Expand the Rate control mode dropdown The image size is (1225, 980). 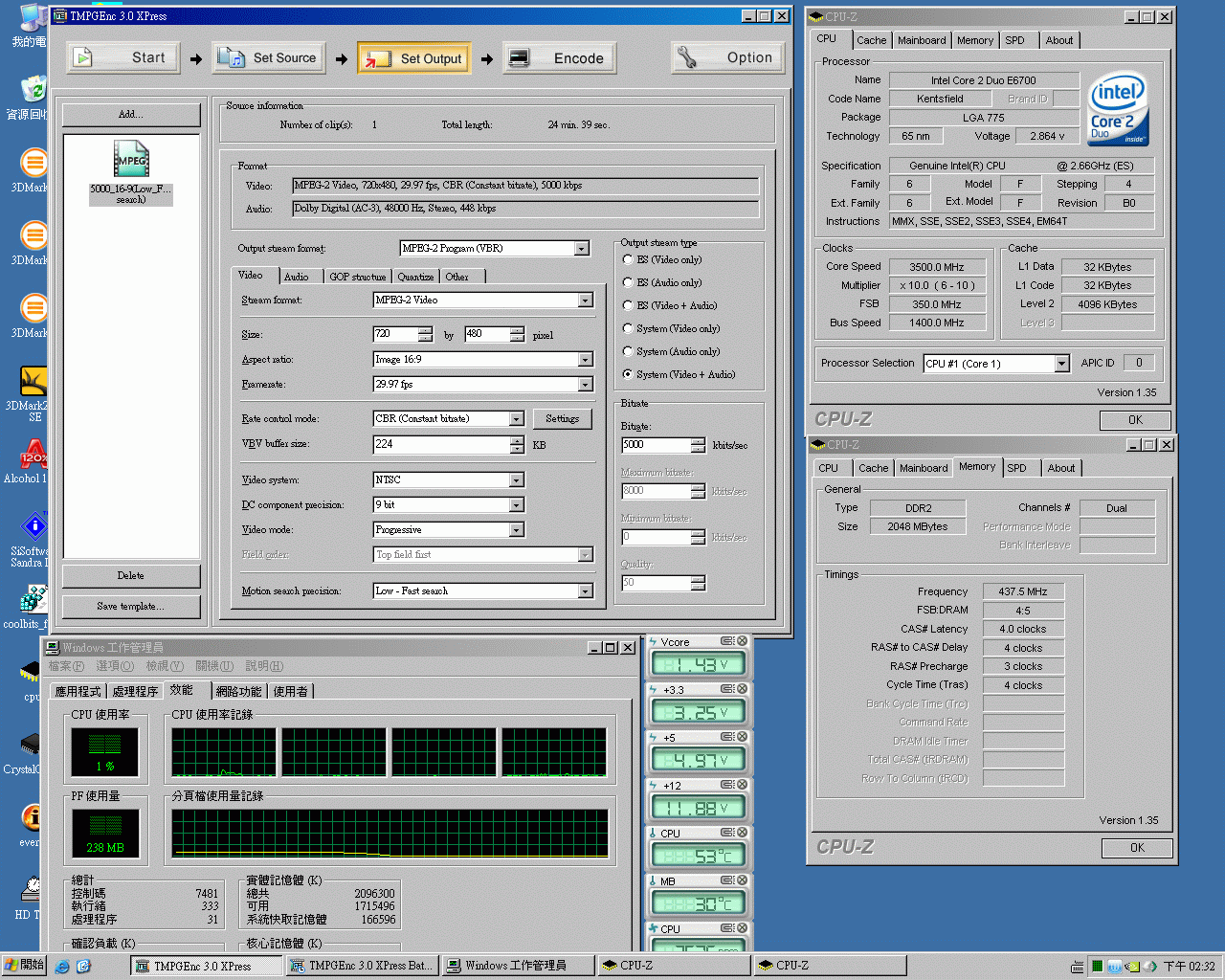(x=517, y=418)
